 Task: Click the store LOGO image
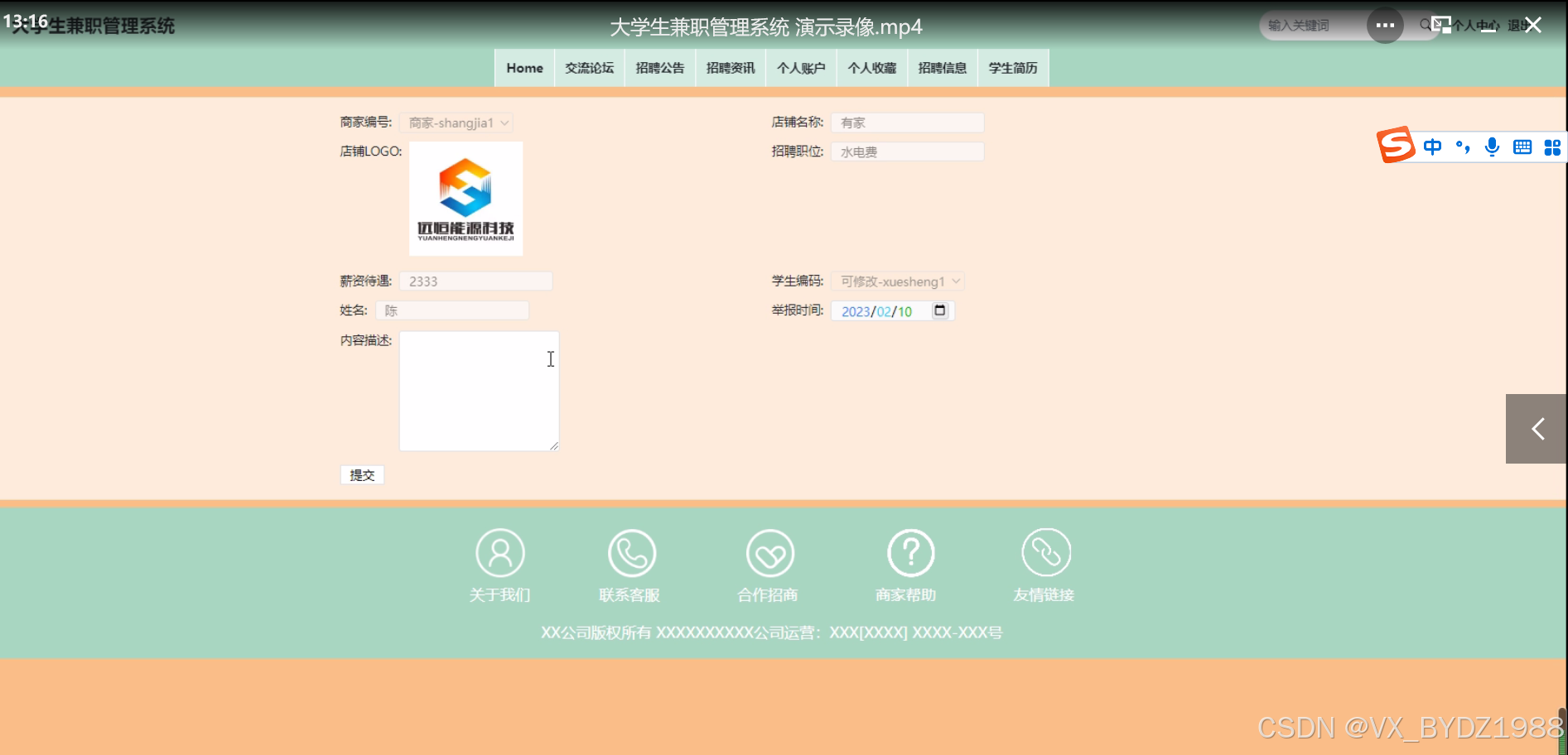pyautogui.click(x=466, y=199)
